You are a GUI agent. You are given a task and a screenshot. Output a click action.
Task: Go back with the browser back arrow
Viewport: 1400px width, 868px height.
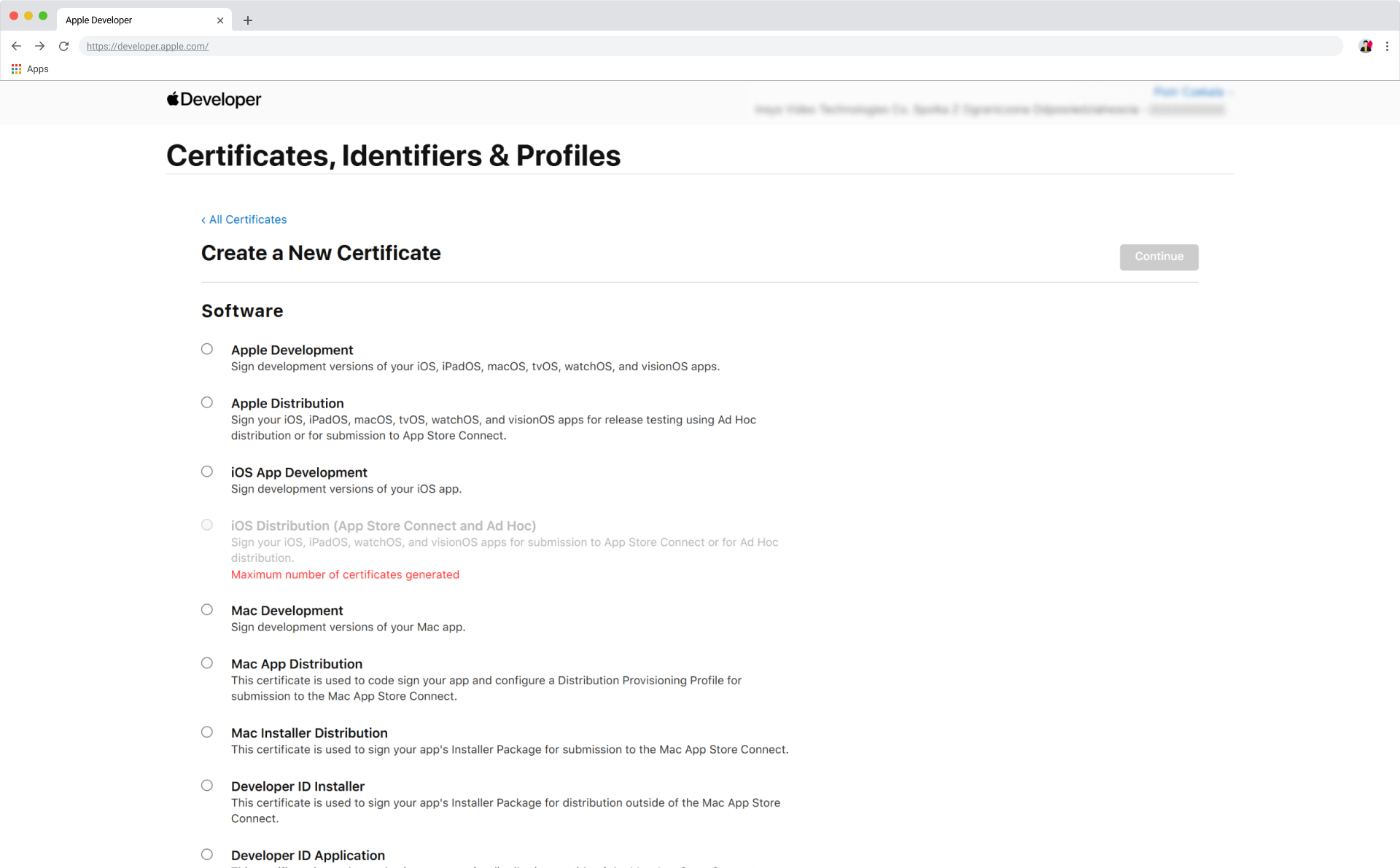(16, 46)
